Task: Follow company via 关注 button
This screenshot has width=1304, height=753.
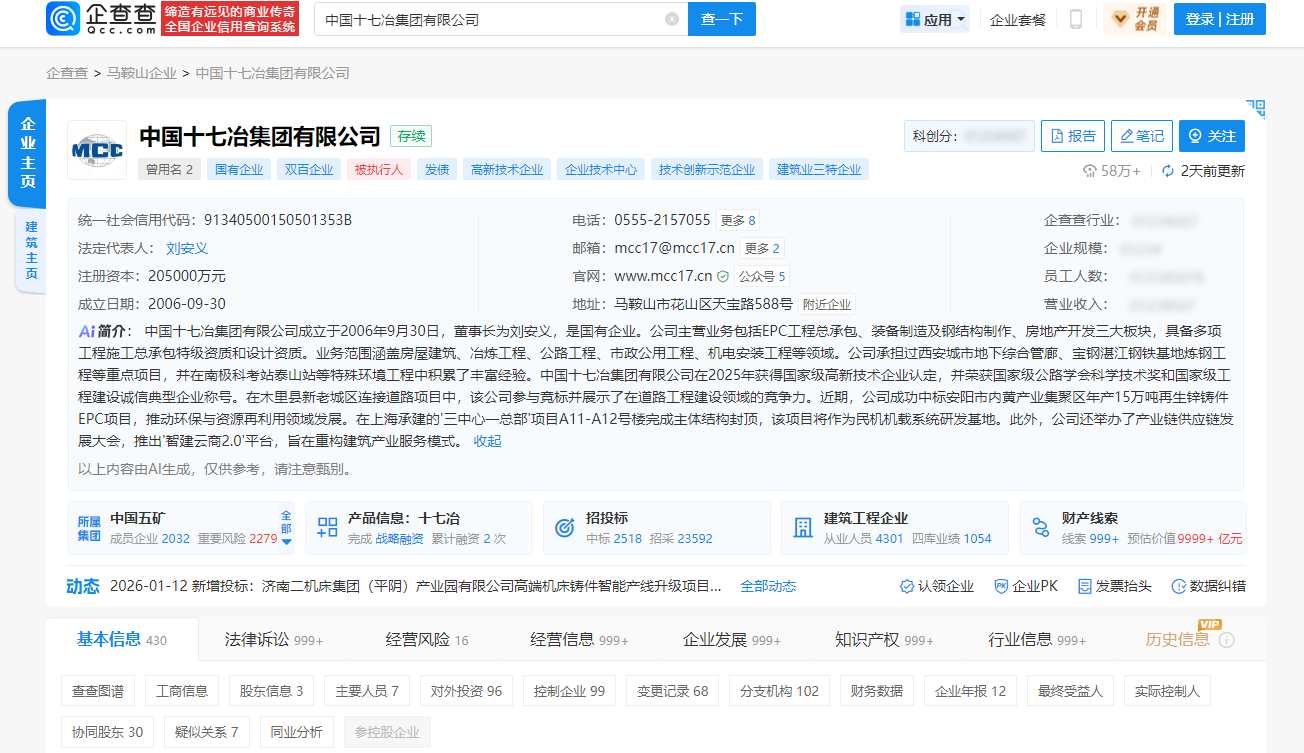Action: point(1211,136)
